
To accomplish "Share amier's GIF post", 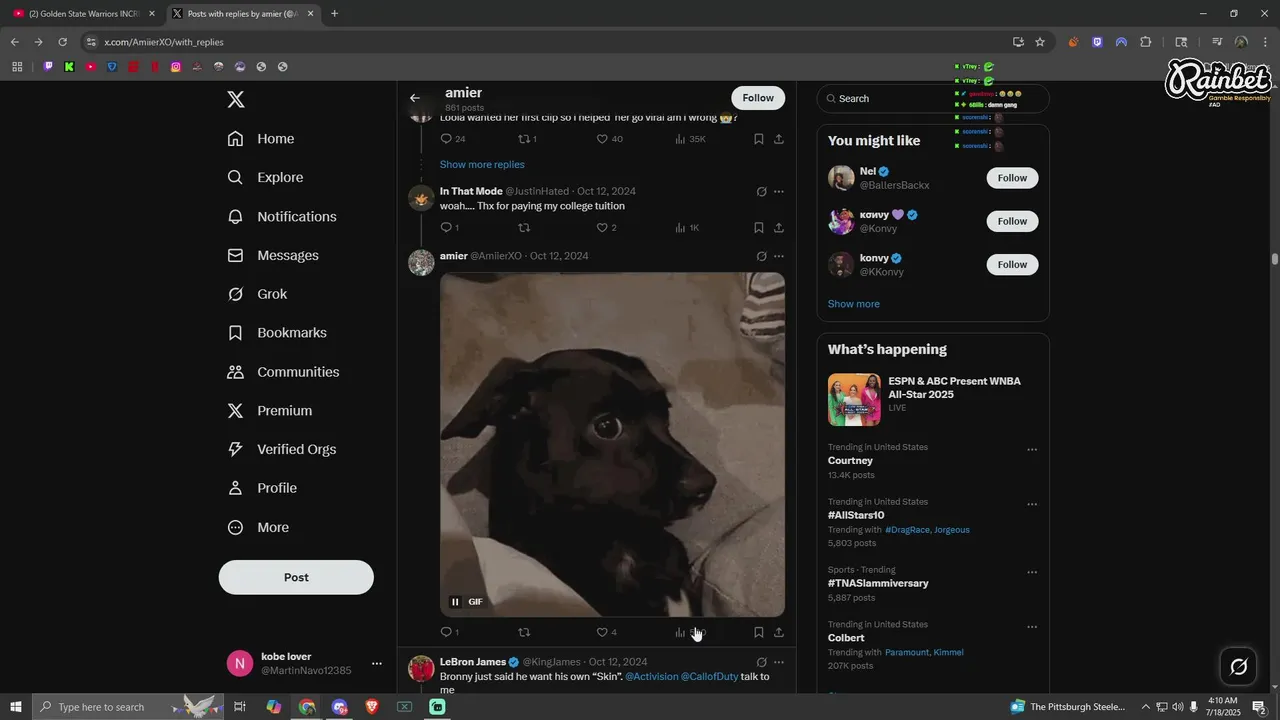I will (x=779, y=632).
